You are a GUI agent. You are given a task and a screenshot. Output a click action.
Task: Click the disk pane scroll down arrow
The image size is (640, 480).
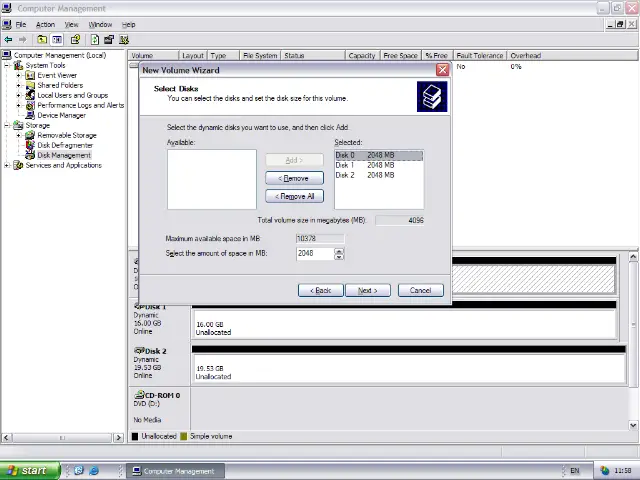coord(633,425)
